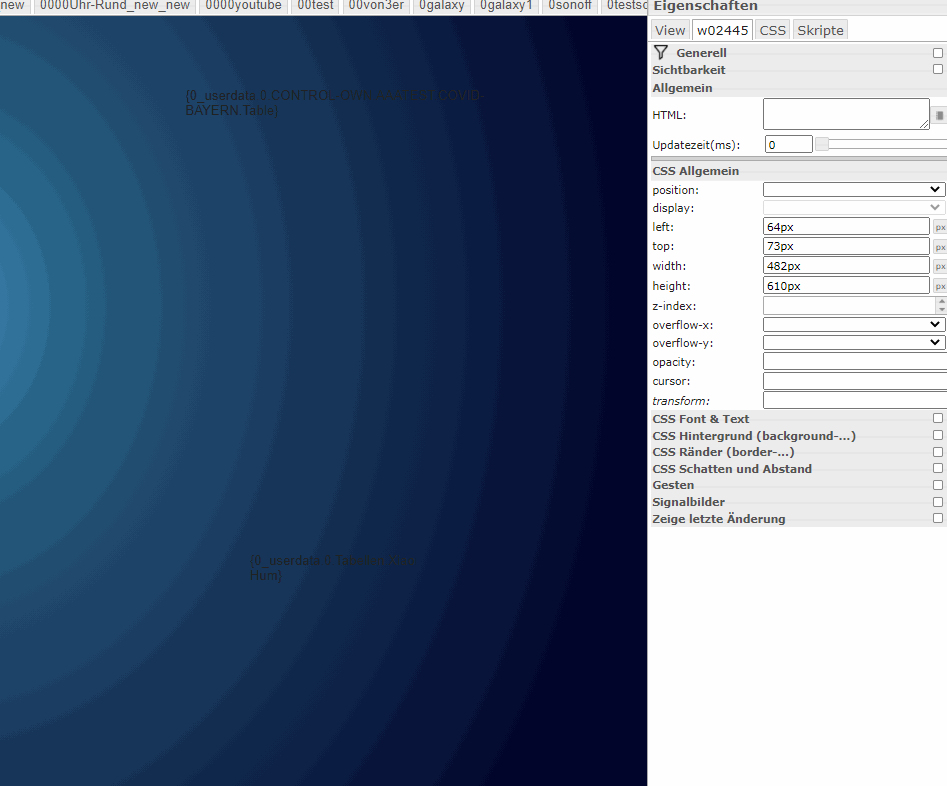Enable the Sichtbarkeit section checkbox
Image resolution: width=947 pixels, height=786 pixels.
938,70
